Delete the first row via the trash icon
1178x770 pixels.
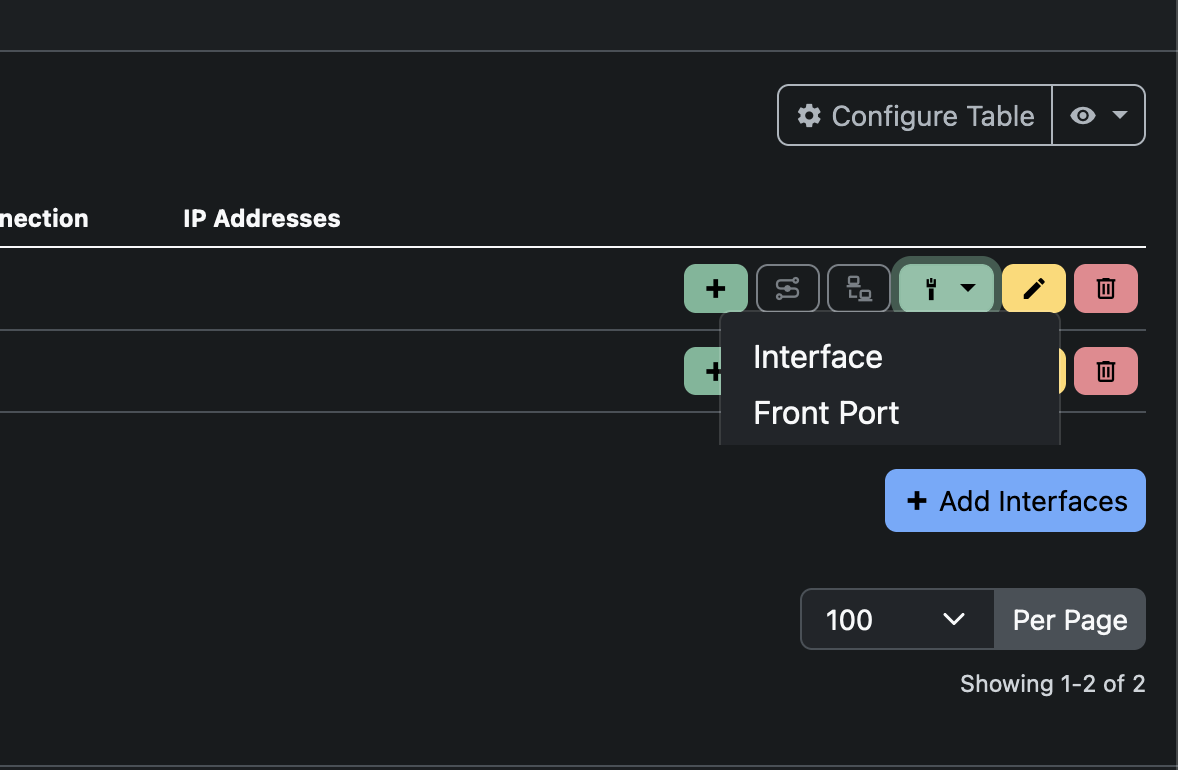[x=1105, y=288]
